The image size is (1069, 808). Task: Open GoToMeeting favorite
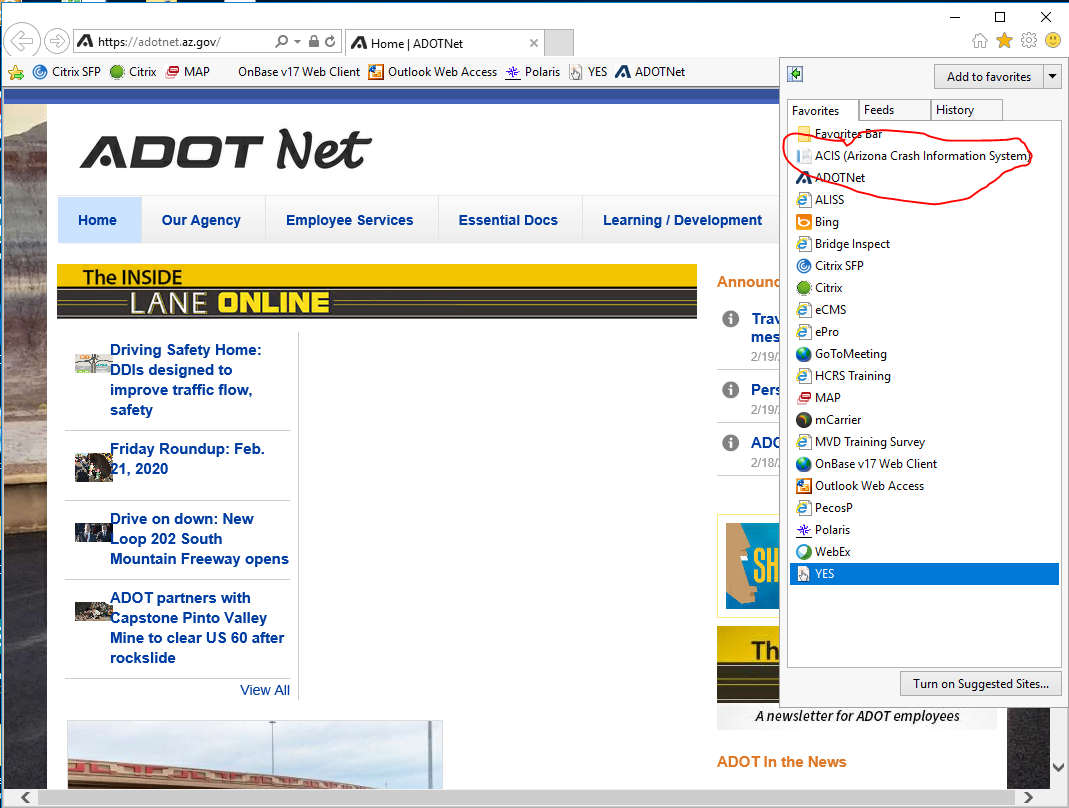tap(924, 353)
